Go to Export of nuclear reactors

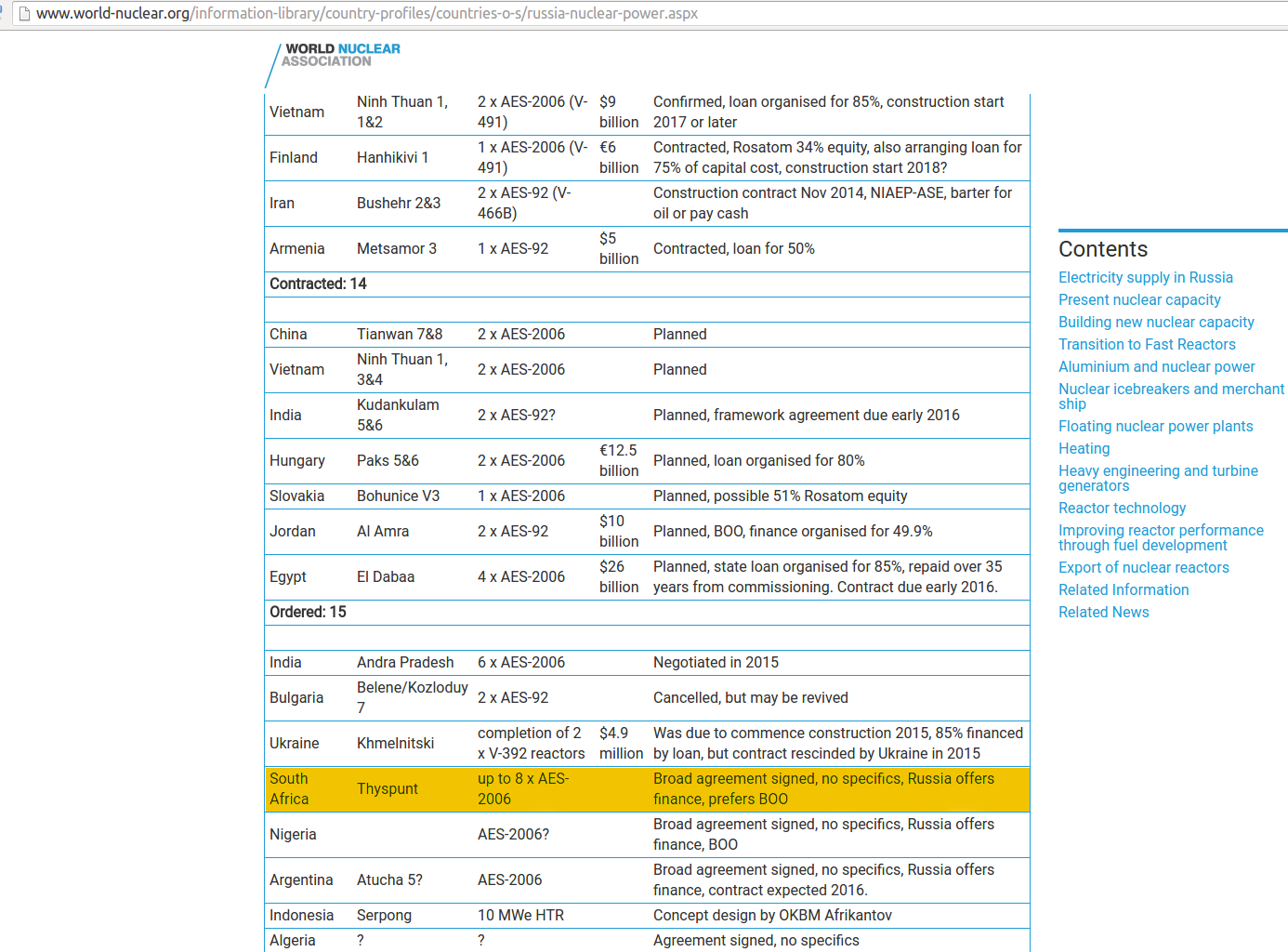pyautogui.click(x=1143, y=567)
